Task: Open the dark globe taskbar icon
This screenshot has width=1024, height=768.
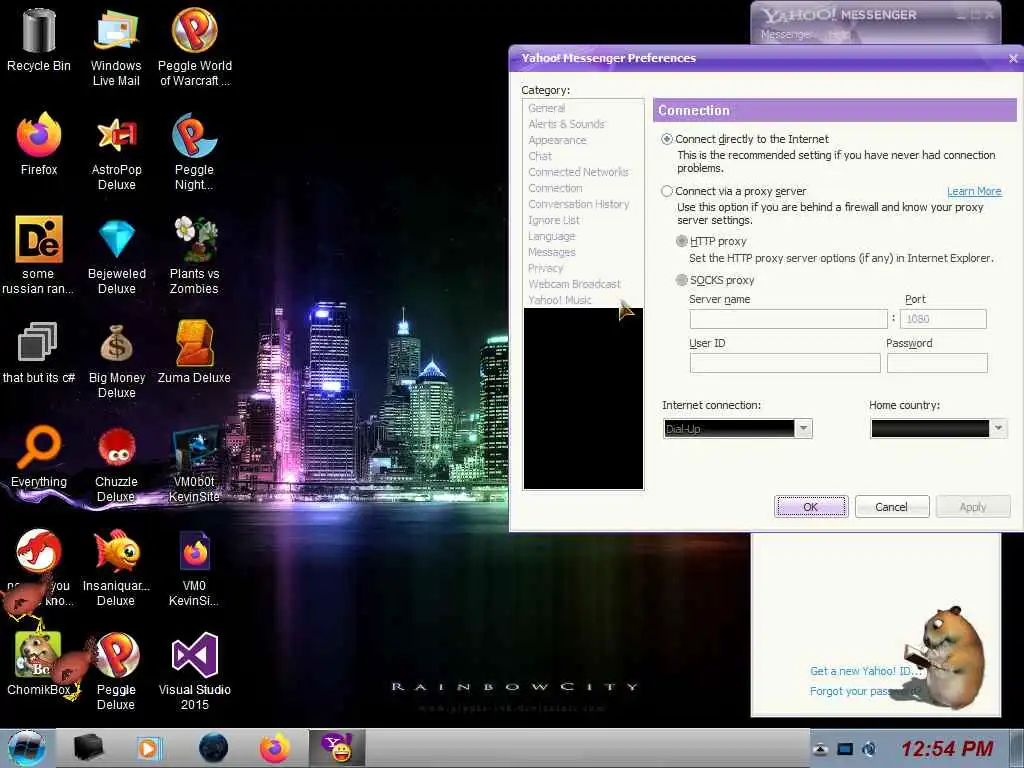Action: click(x=213, y=748)
